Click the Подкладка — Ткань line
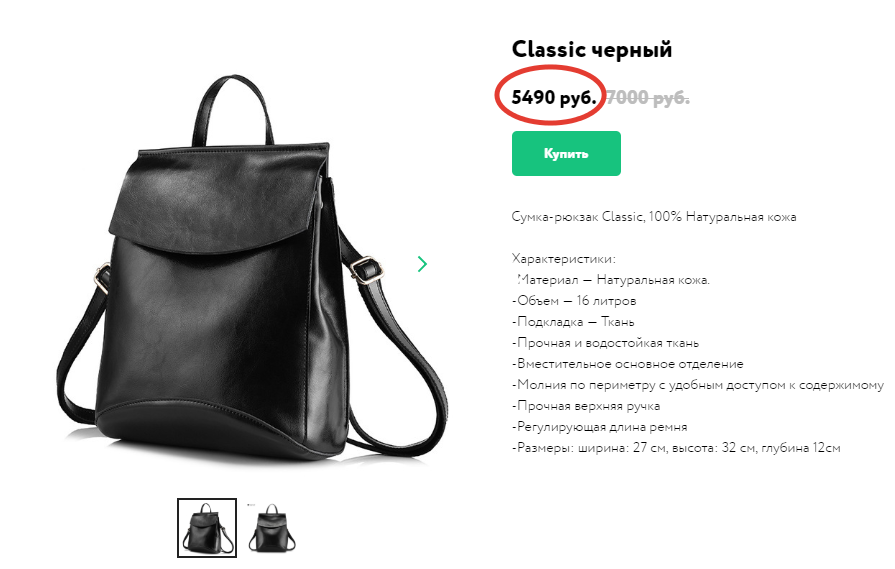This screenshot has width=895, height=569. click(x=573, y=322)
